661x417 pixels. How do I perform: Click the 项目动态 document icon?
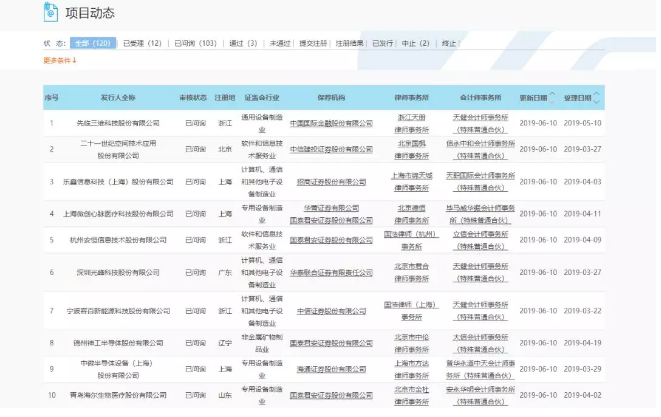[53, 12]
